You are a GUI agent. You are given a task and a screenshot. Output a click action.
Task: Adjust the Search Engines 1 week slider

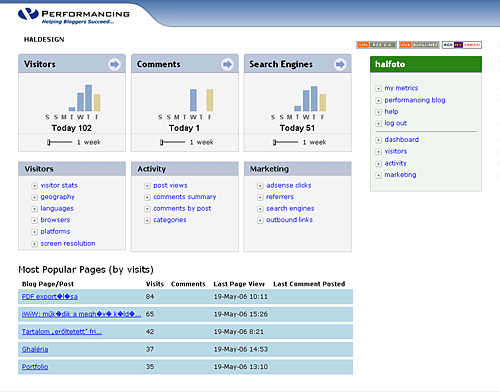[285, 142]
